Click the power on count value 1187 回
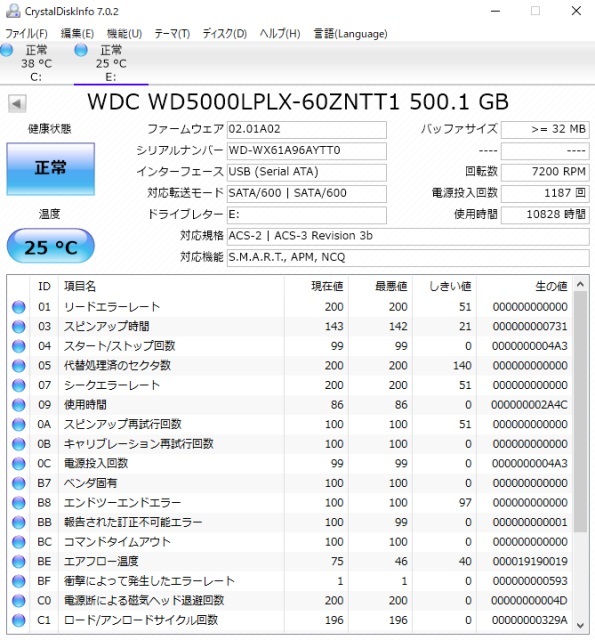595x640 pixels. pos(545,193)
